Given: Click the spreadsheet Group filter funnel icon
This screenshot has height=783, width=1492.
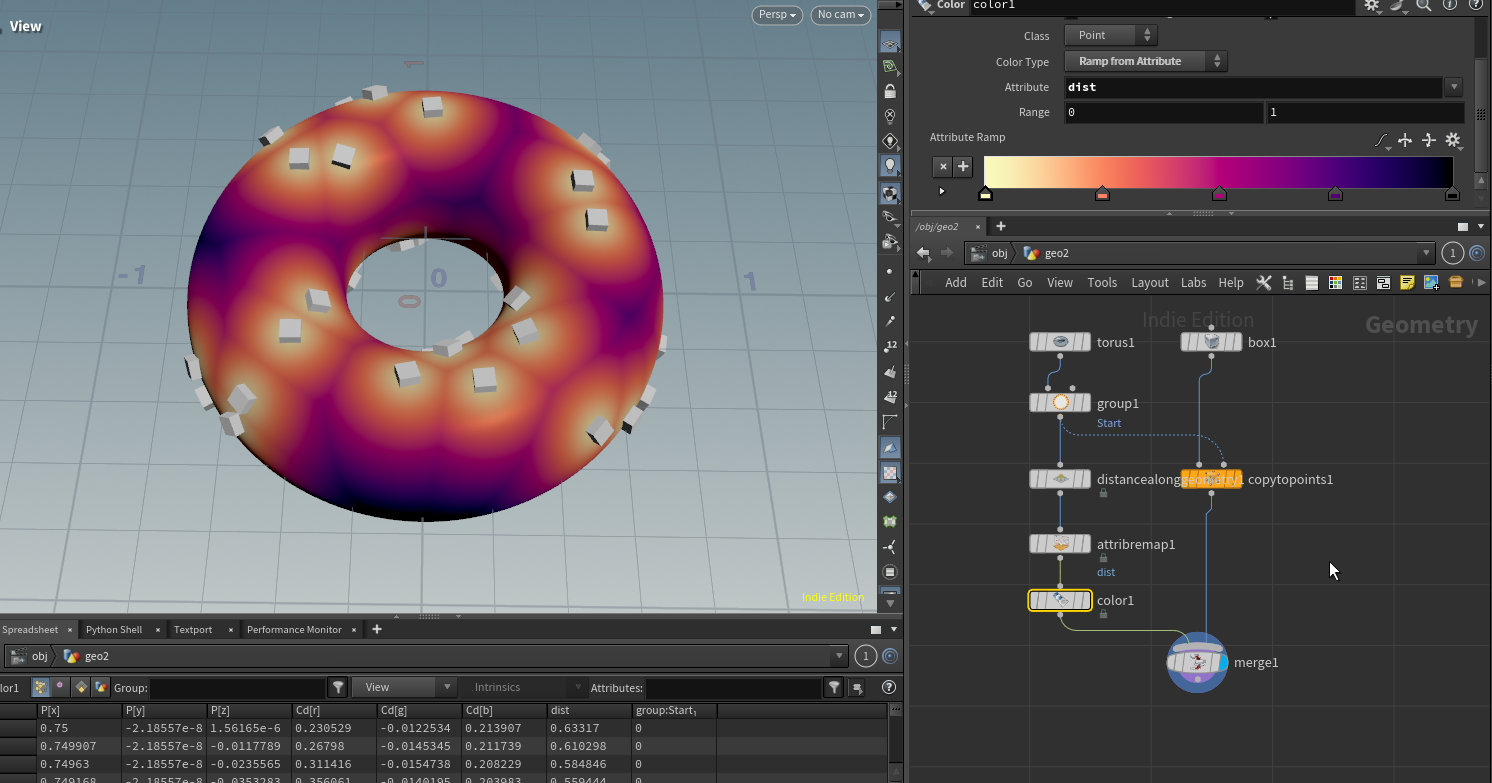Looking at the screenshot, I should pos(339,687).
